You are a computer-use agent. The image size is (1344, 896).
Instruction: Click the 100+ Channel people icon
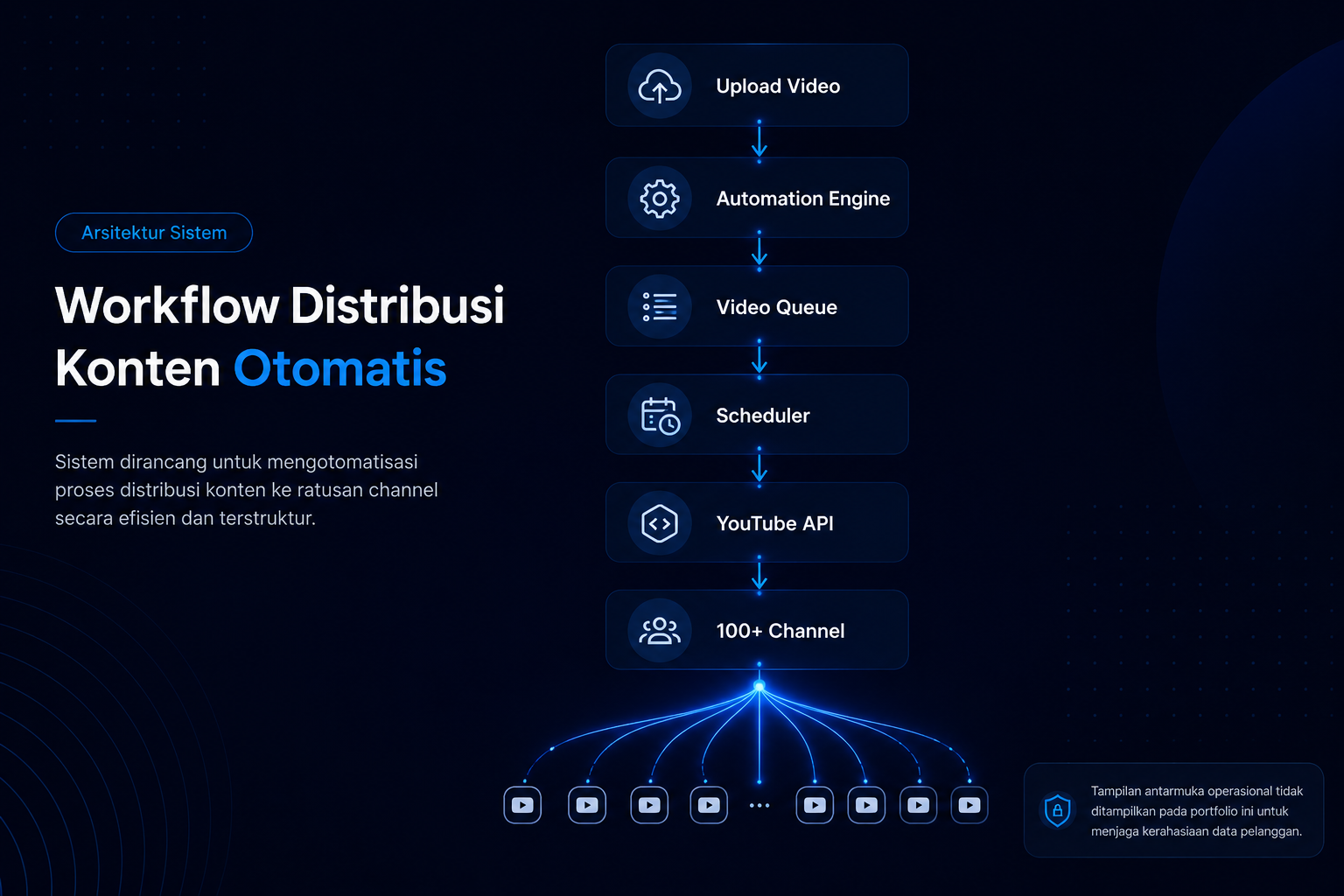pos(660,631)
